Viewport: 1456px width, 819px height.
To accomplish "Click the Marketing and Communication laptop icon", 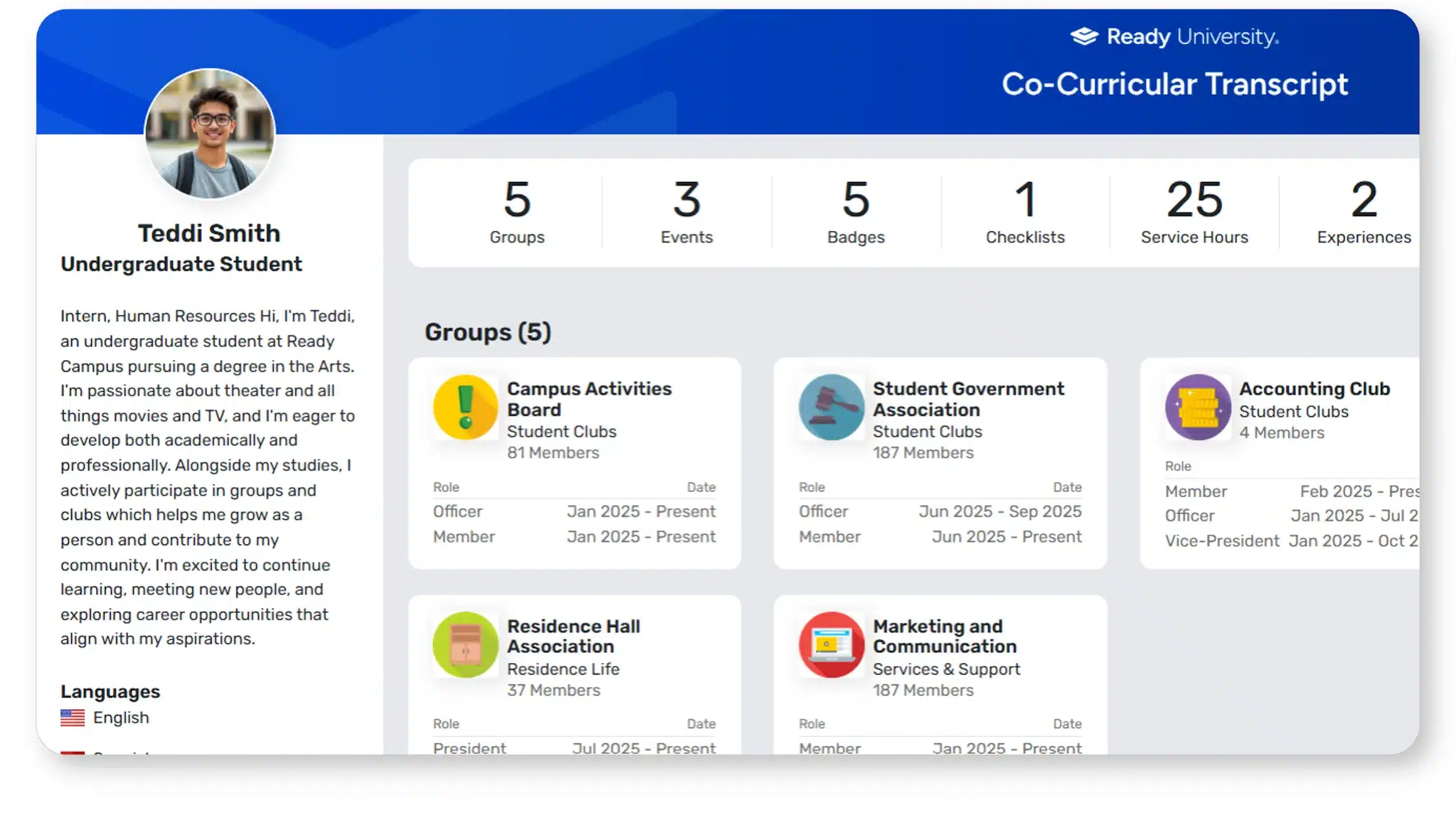I will (831, 645).
